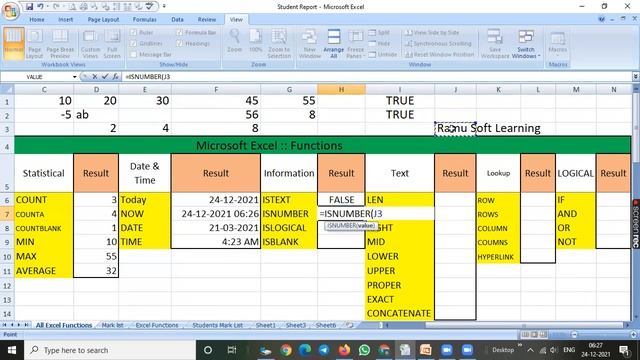Hide the current window

[x=379, y=43]
